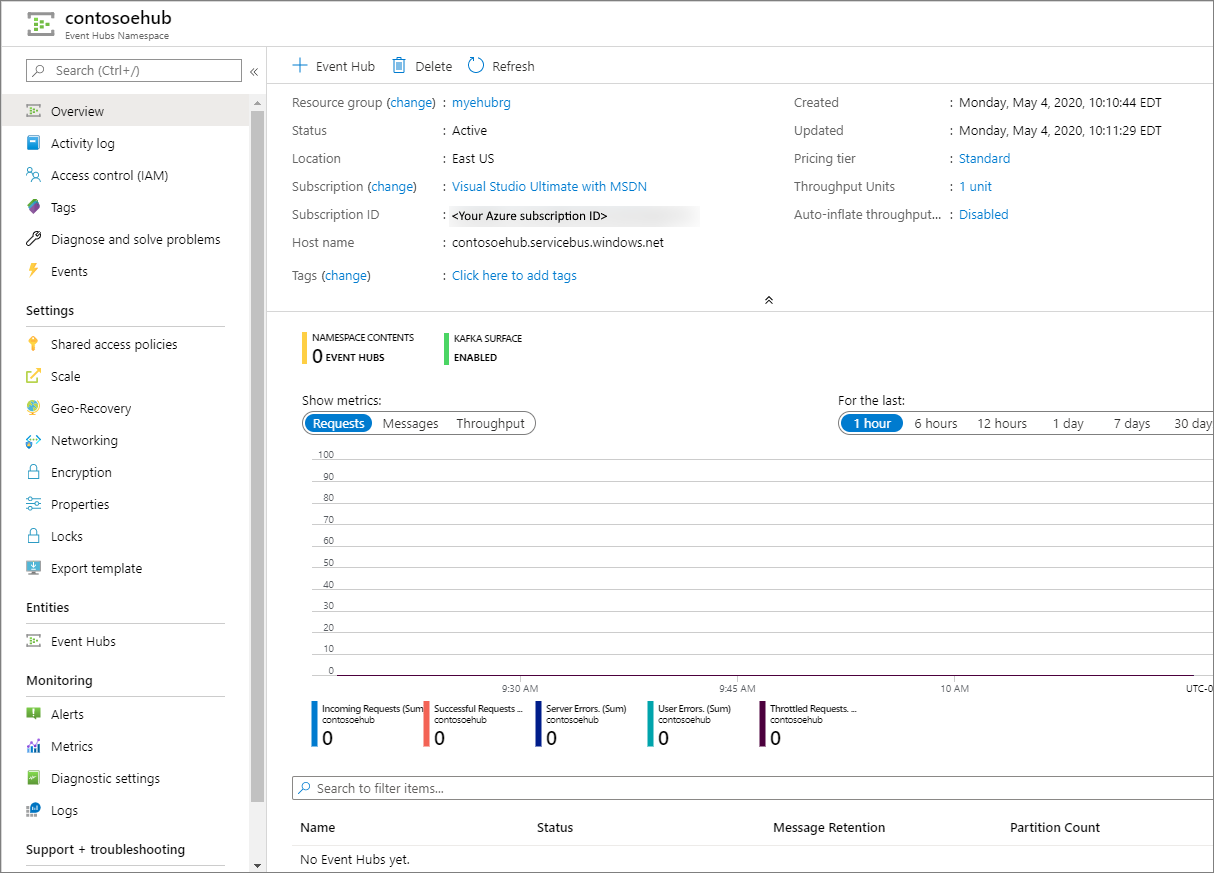Collapse the sidebar with double chevron
The height and width of the screenshot is (873, 1214).
(x=254, y=71)
